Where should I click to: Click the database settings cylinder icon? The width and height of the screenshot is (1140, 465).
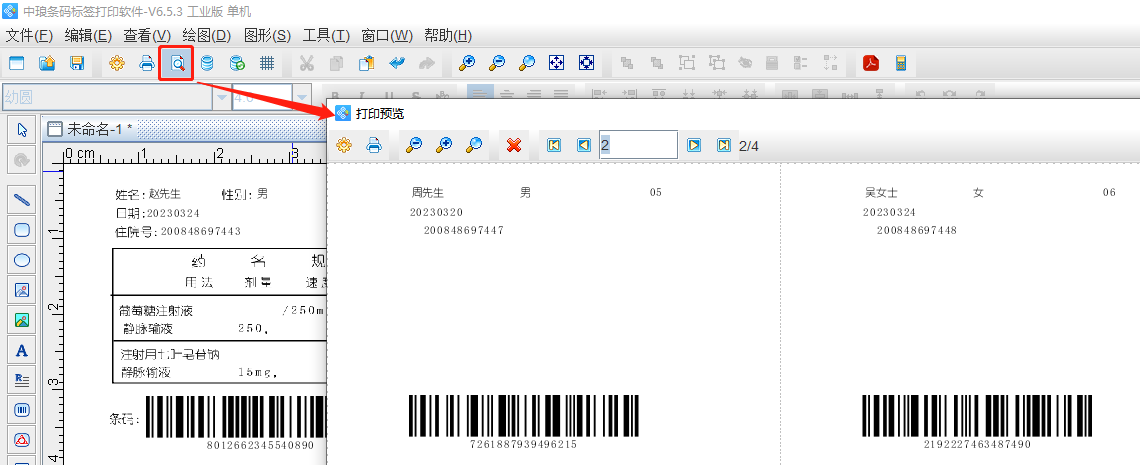[207, 63]
